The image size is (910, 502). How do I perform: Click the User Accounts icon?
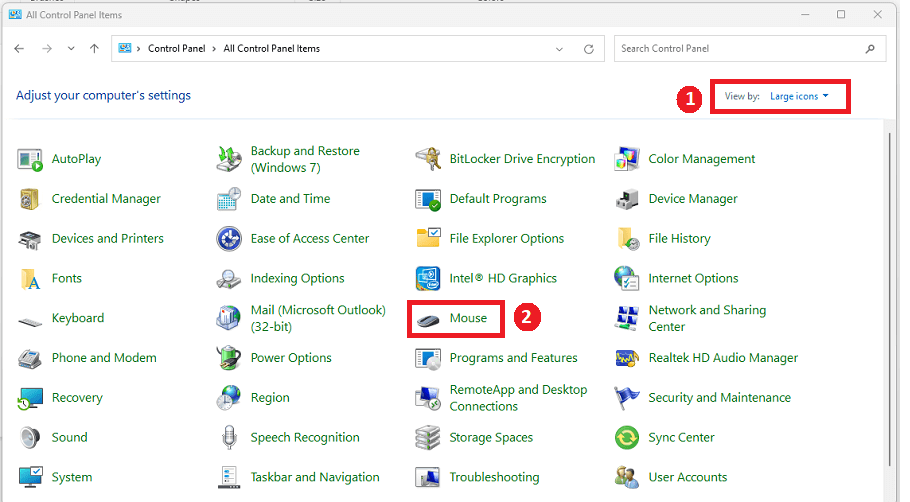pyautogui.click(x=627, y=478)
